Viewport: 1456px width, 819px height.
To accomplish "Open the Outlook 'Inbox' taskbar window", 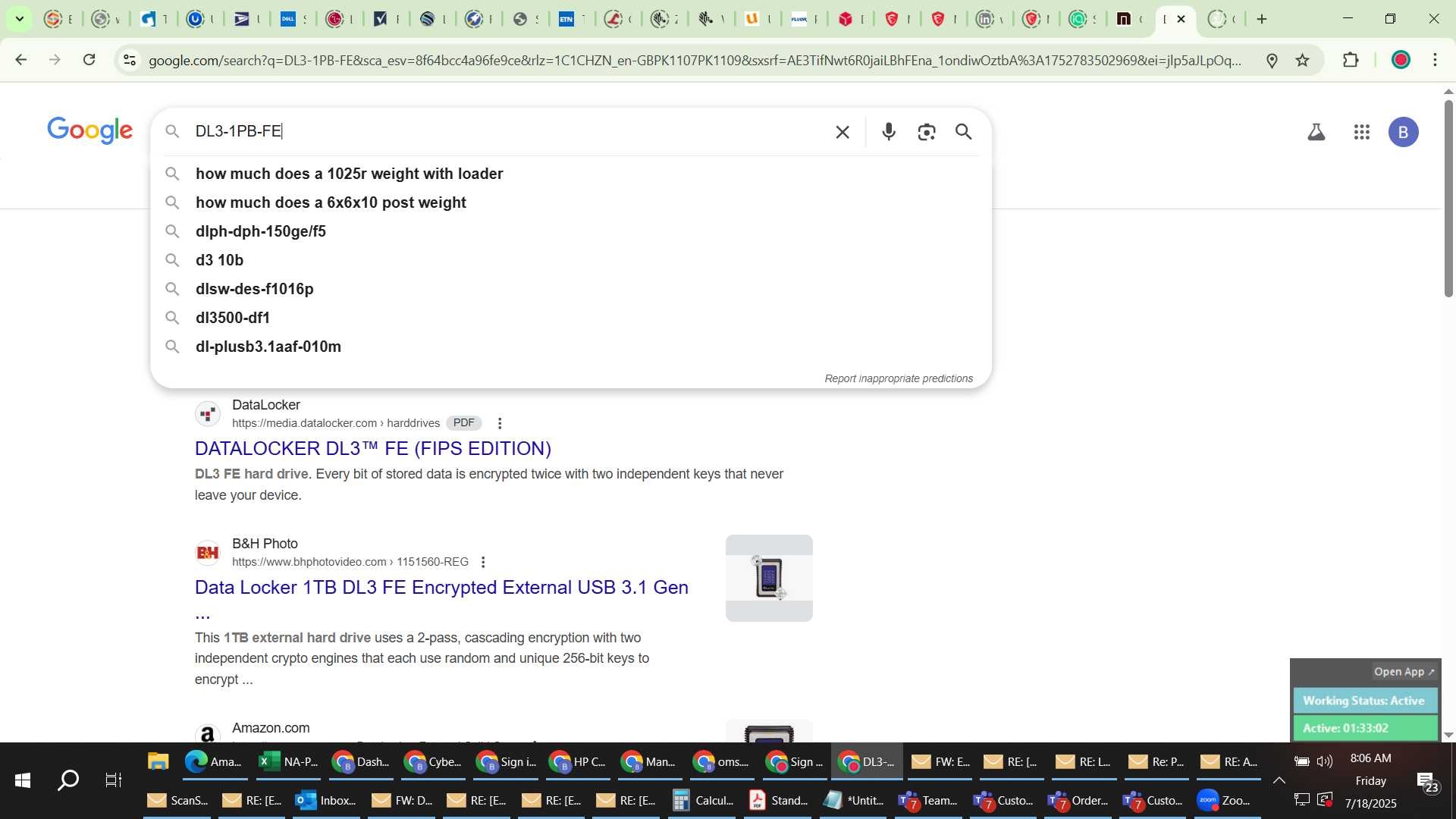I will pos(325,800).
